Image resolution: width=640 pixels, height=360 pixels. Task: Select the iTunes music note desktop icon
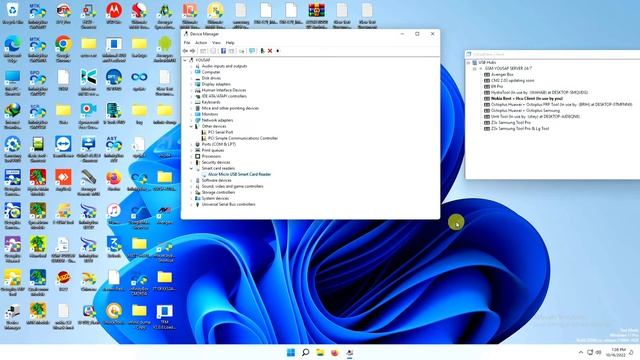(x=114, y=214)
